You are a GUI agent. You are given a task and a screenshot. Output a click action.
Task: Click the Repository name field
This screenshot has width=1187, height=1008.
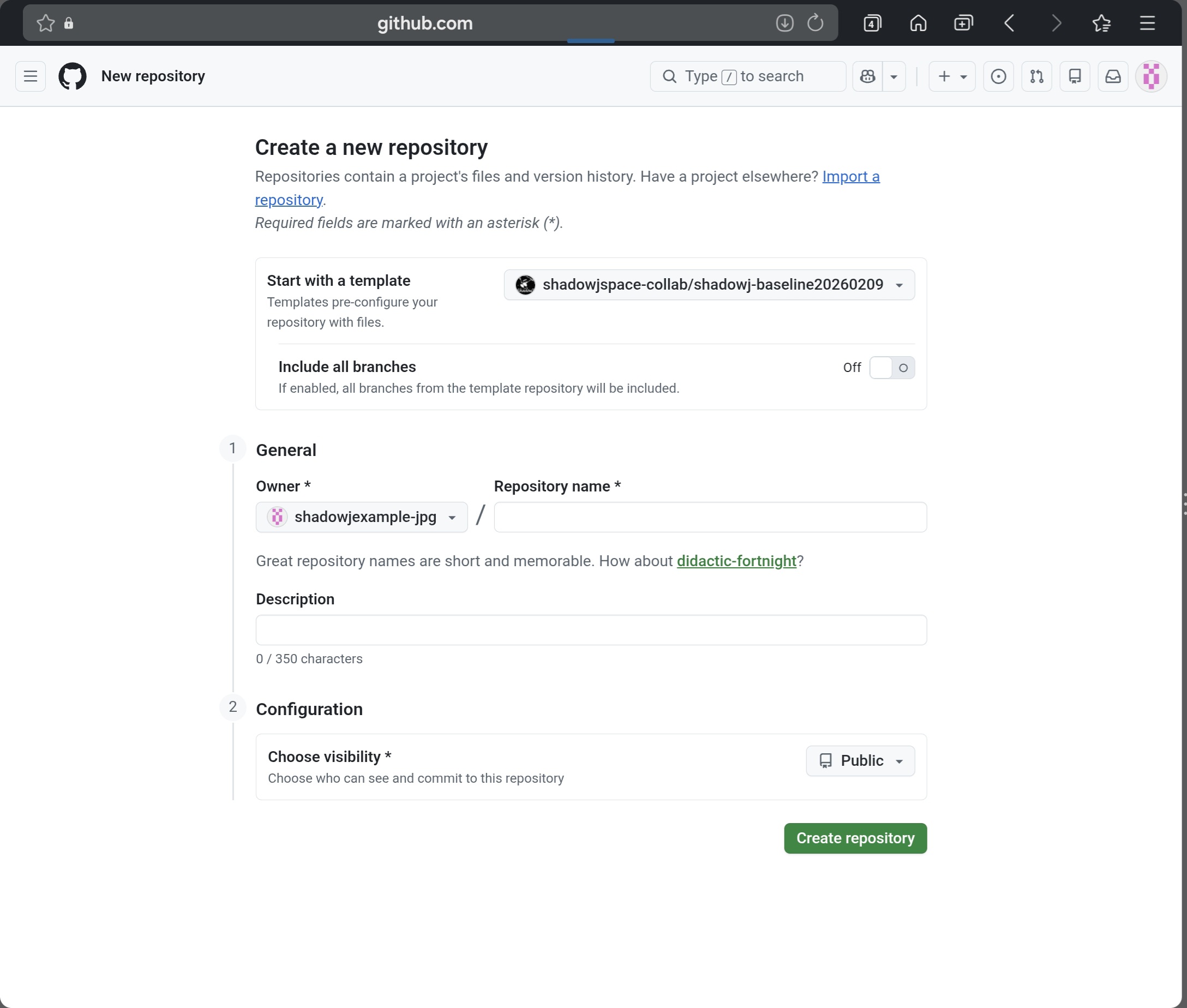pyautogui.click(x=710, y=517)
